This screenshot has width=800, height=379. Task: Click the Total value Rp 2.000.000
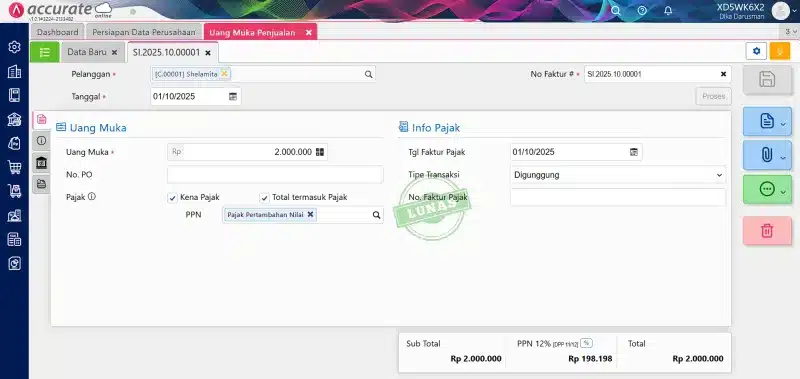[697, 359]
